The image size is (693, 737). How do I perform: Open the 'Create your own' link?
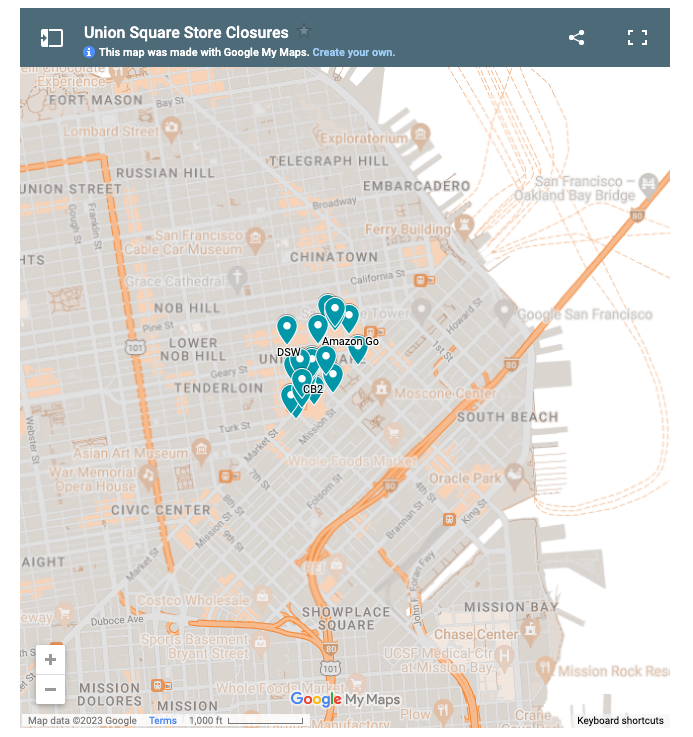coord(353,52)
